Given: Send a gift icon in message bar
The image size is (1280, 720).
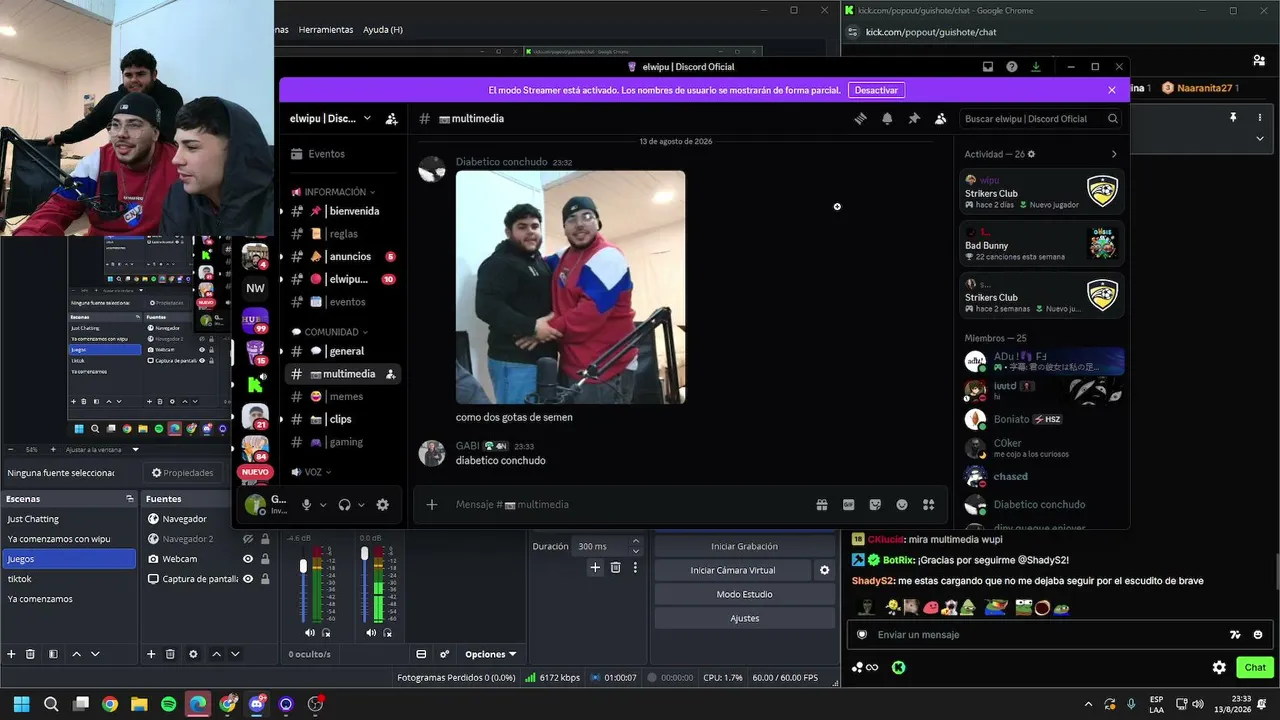Looking at the screenshot, I should [x=822, y=505].
